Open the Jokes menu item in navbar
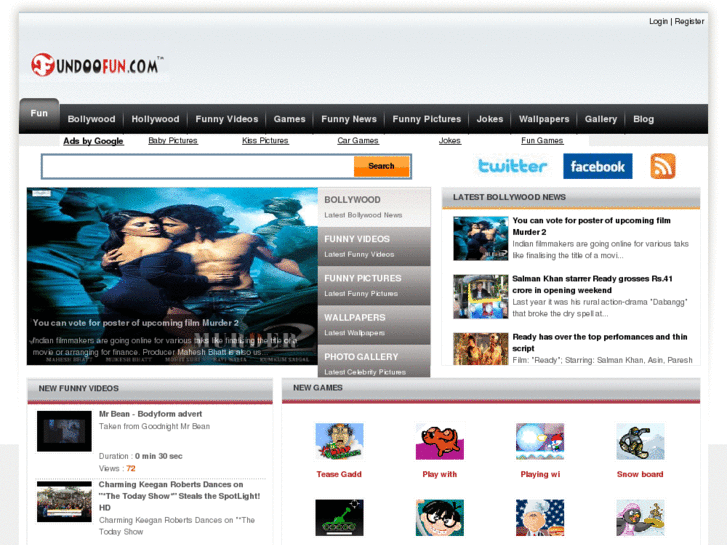Viewport: 727px width, 545px height. coord(490,119)
